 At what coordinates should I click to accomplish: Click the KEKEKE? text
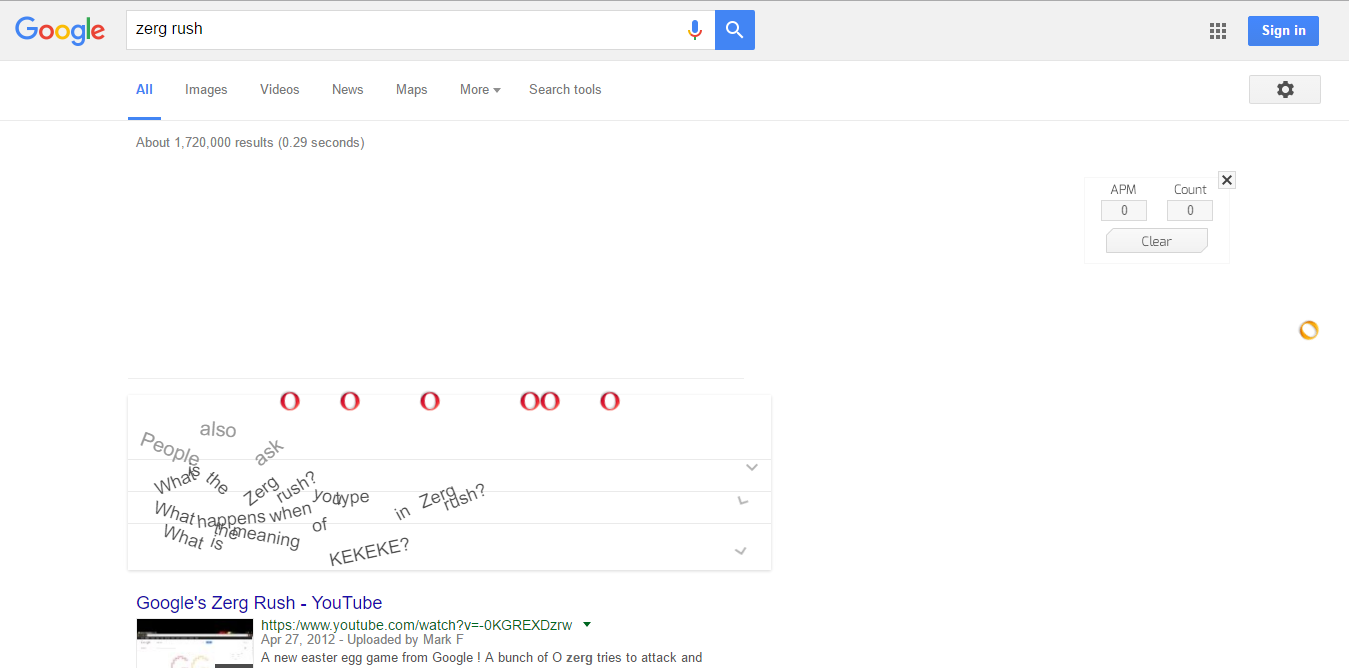pyautogui.click(x=369, y=551)
